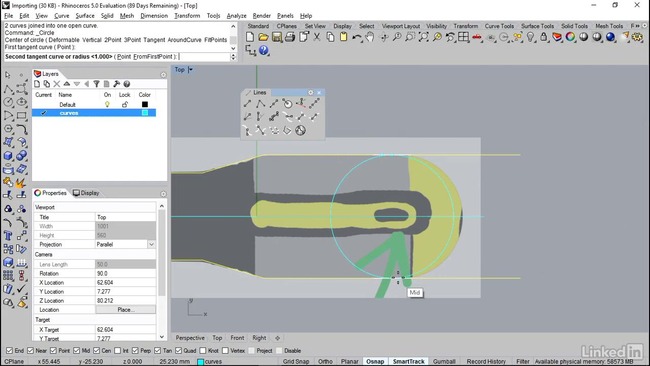Enable the Knot osnap checkbox
Screen dimensions: 650x366
coord(203,351)
